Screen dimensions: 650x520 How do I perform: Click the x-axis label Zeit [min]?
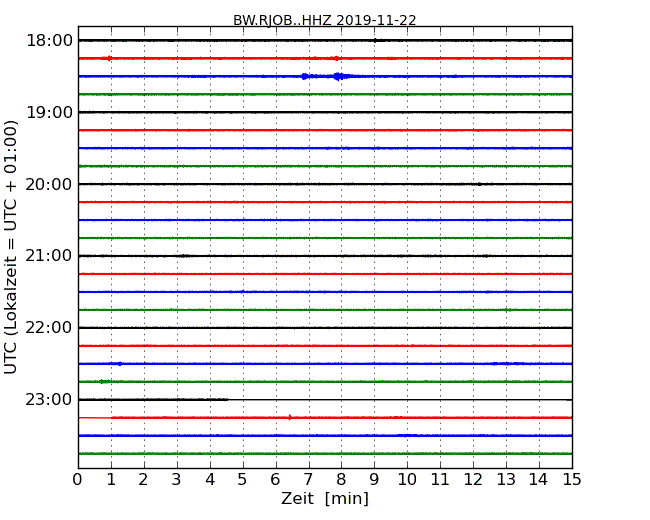pyautogui.click(x=325, y=498)
